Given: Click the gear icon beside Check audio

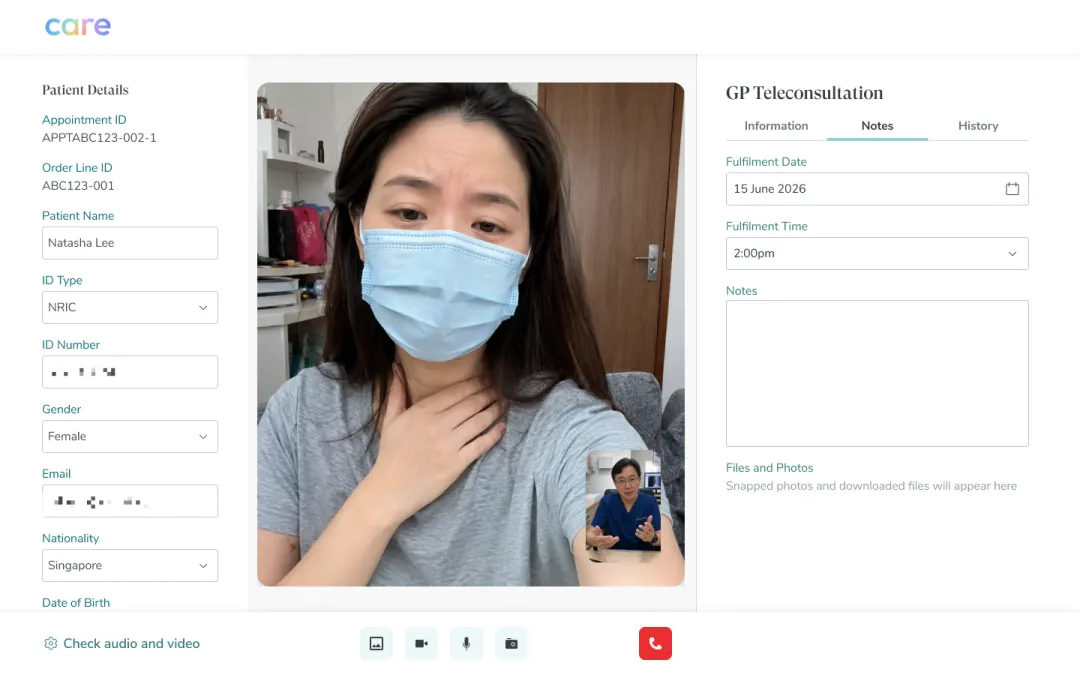Looking at the screenshot, I should [50, 643].
